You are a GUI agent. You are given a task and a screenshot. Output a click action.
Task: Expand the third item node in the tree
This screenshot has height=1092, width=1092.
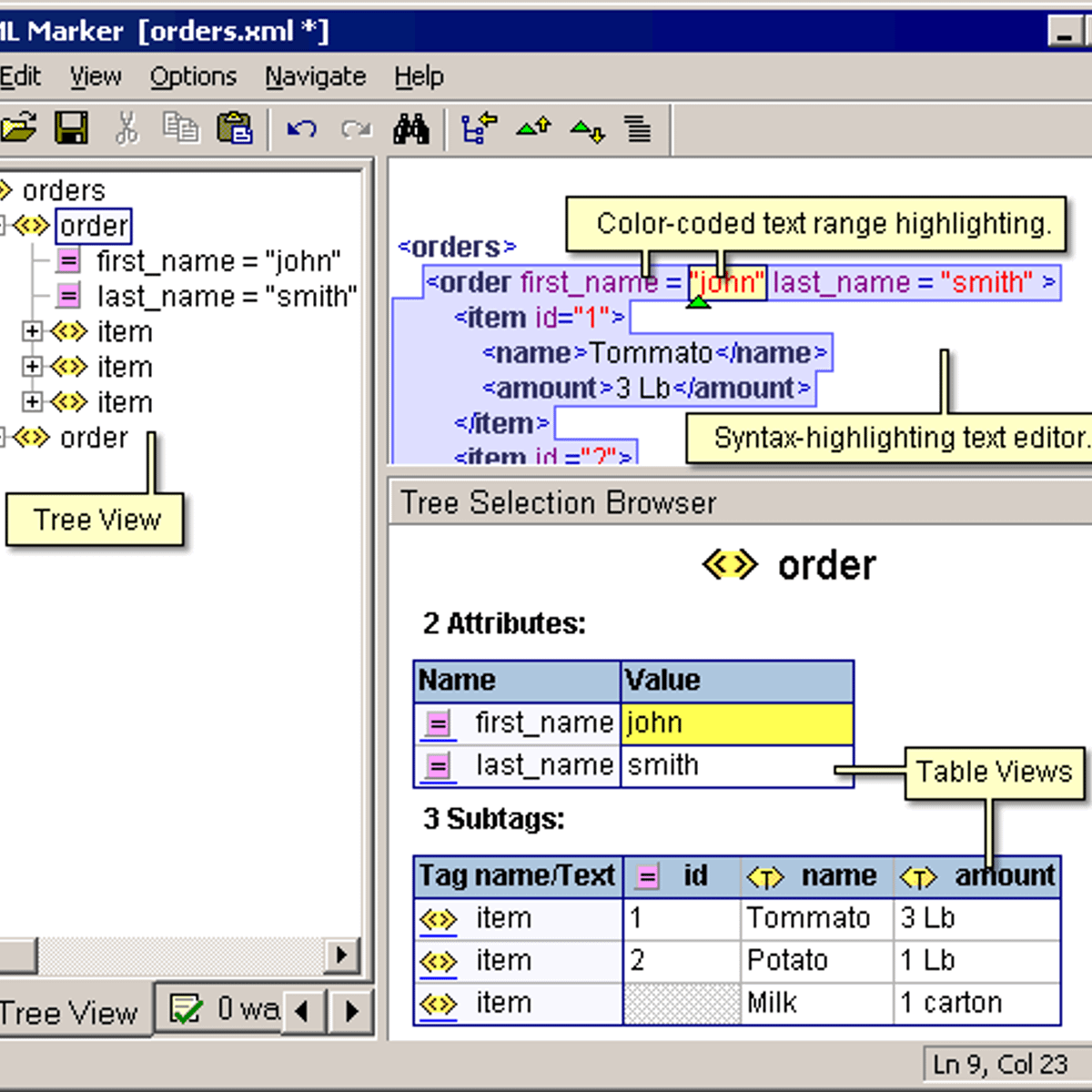[x=32, y=401]
